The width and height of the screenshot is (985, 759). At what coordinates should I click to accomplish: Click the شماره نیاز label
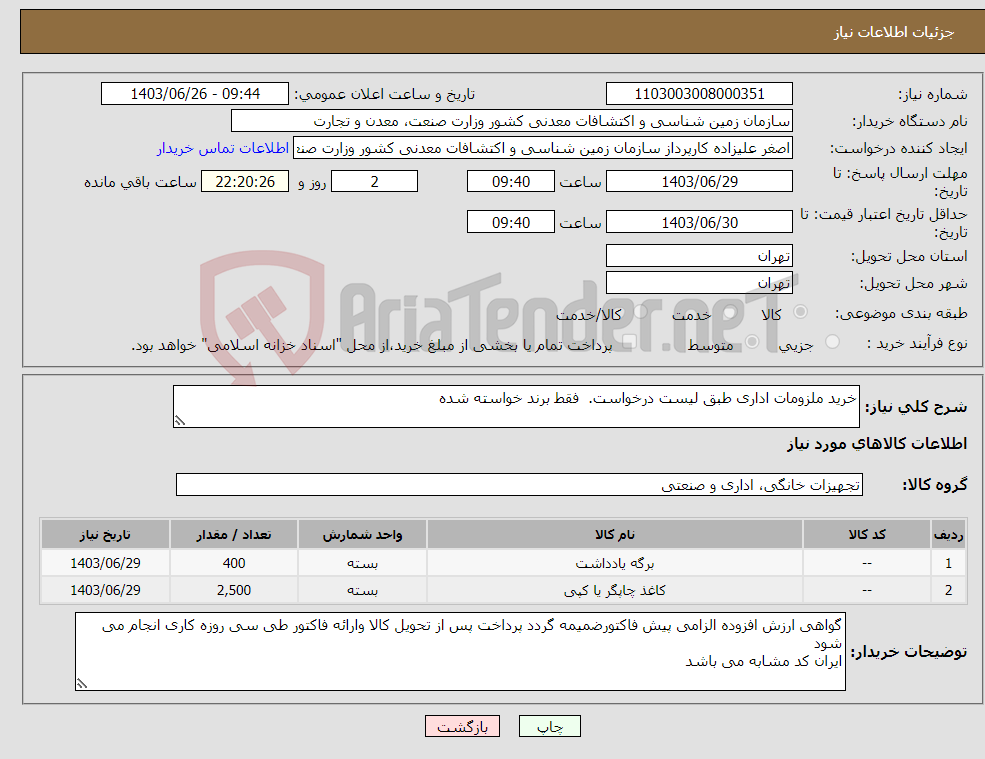coord(933,94)
